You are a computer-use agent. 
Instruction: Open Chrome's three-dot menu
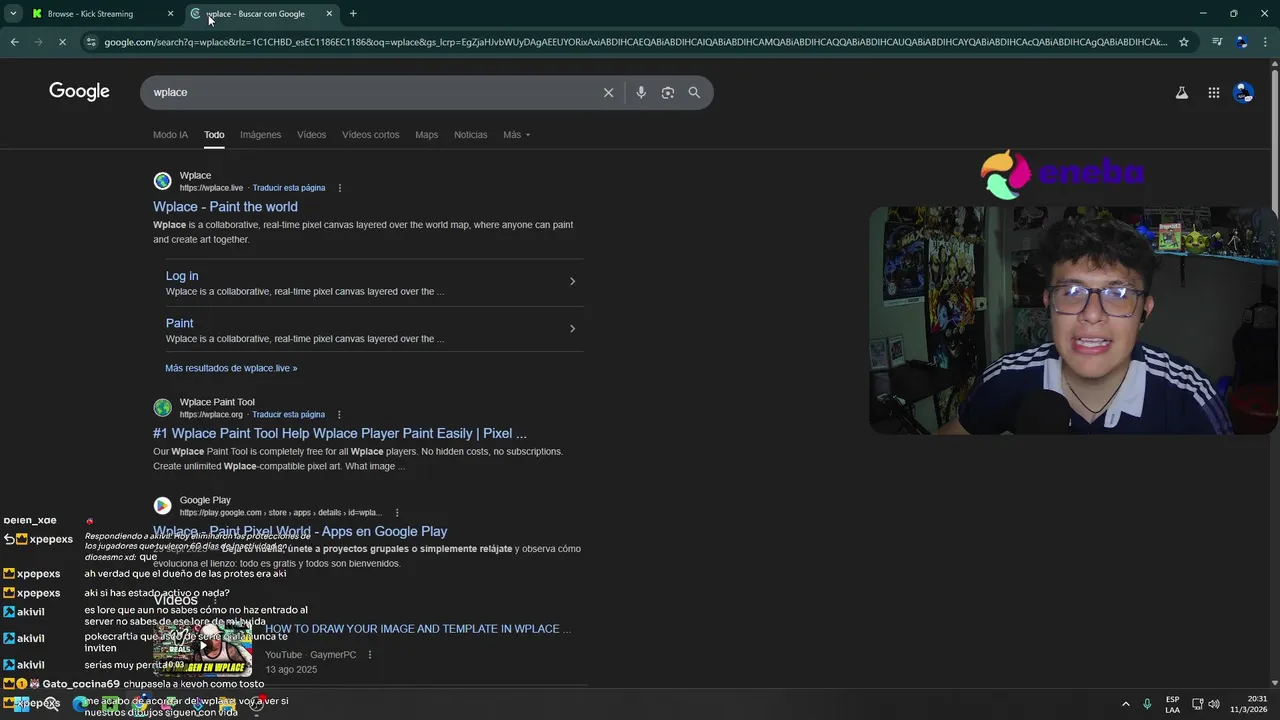1265,42
